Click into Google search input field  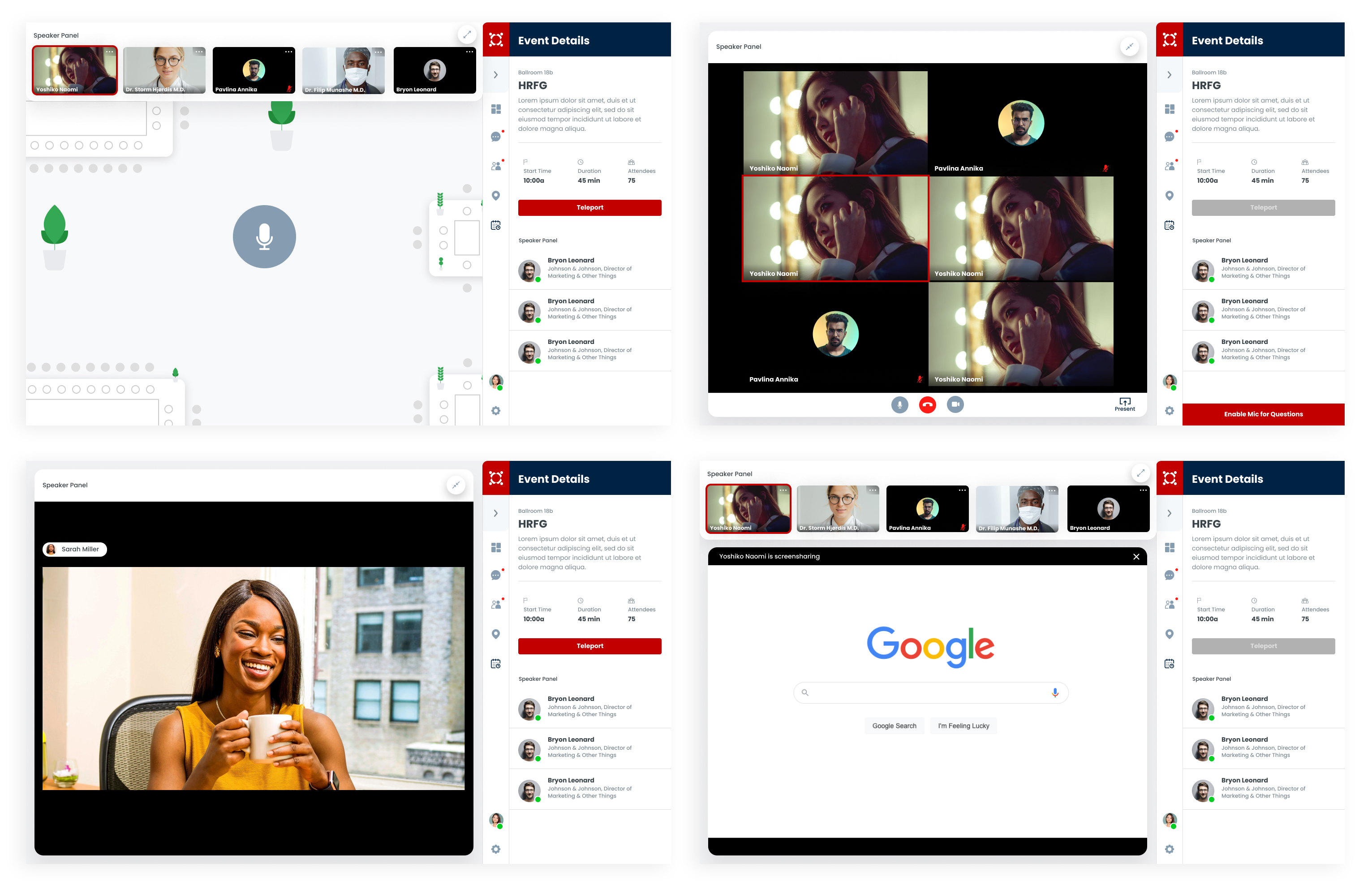[931, 692]
